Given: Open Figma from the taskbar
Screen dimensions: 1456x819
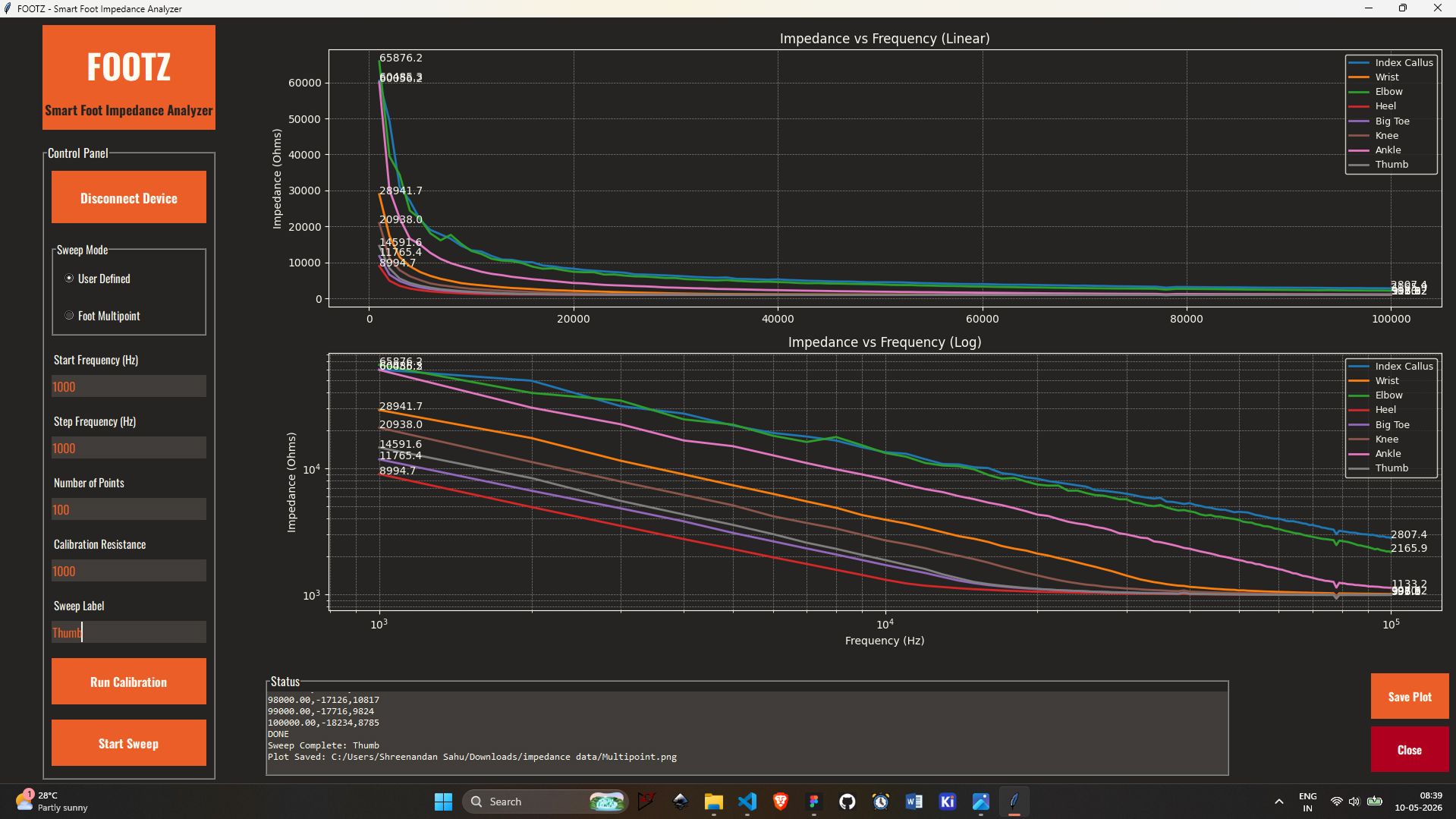Looking at the screenshot, I should click(813, 802).
